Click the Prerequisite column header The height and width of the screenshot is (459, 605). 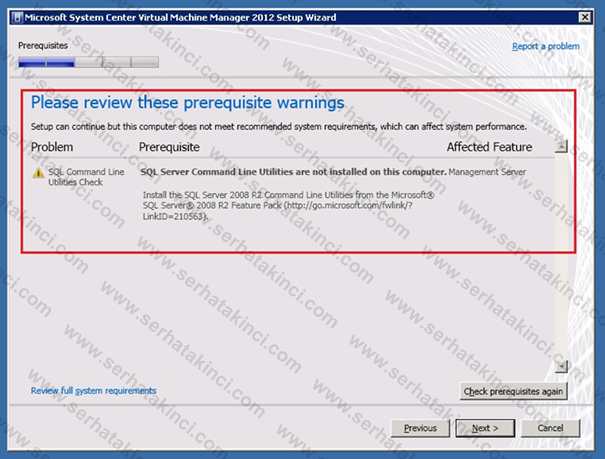[169, 147]
